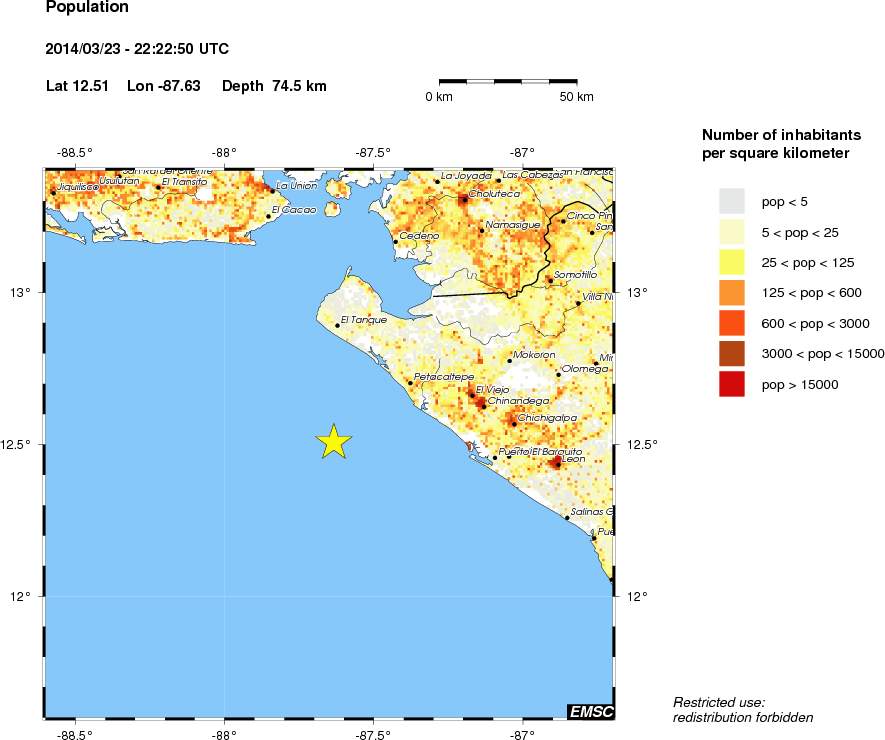
Task: Click the Chinandega city marker
Action: pyautogui.click(x=482, y=405)
